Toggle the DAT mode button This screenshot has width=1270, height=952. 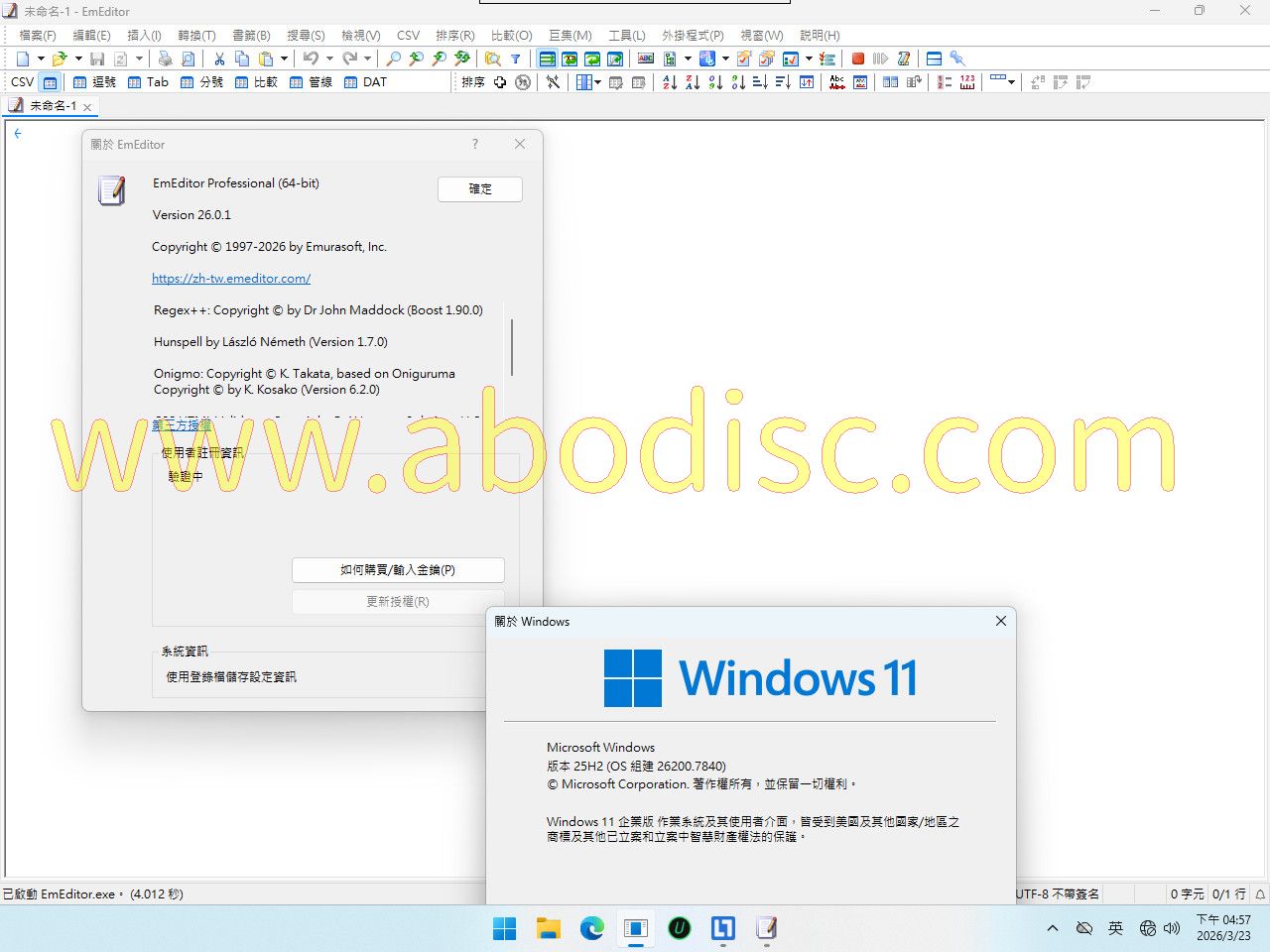coord(365,82)
